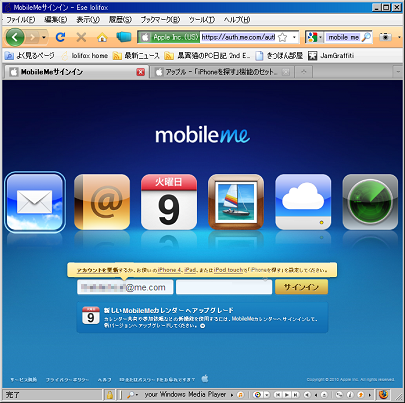Open the Find My iPhone radar icon
The width and height of the screenshot is (405, 403).
[x=370, y=202]
